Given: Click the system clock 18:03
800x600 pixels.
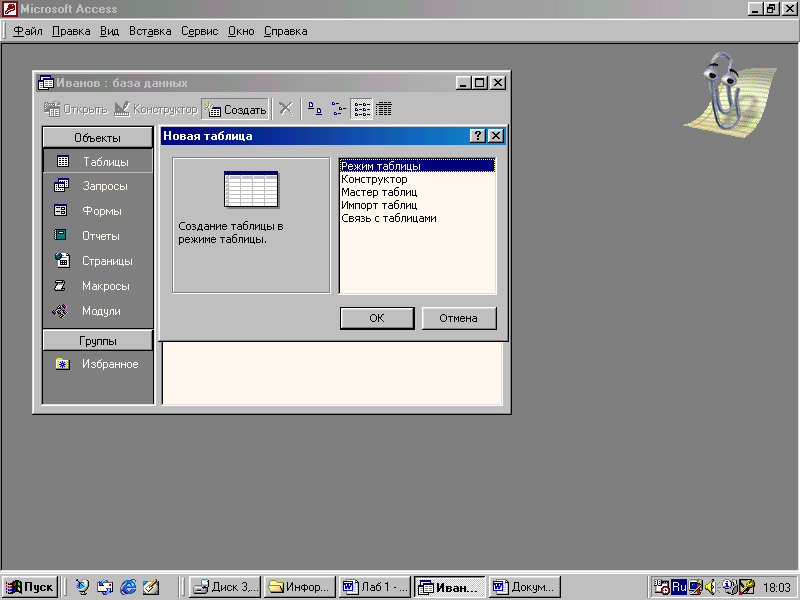Looking at the screenshot, I should coord(777,587).
